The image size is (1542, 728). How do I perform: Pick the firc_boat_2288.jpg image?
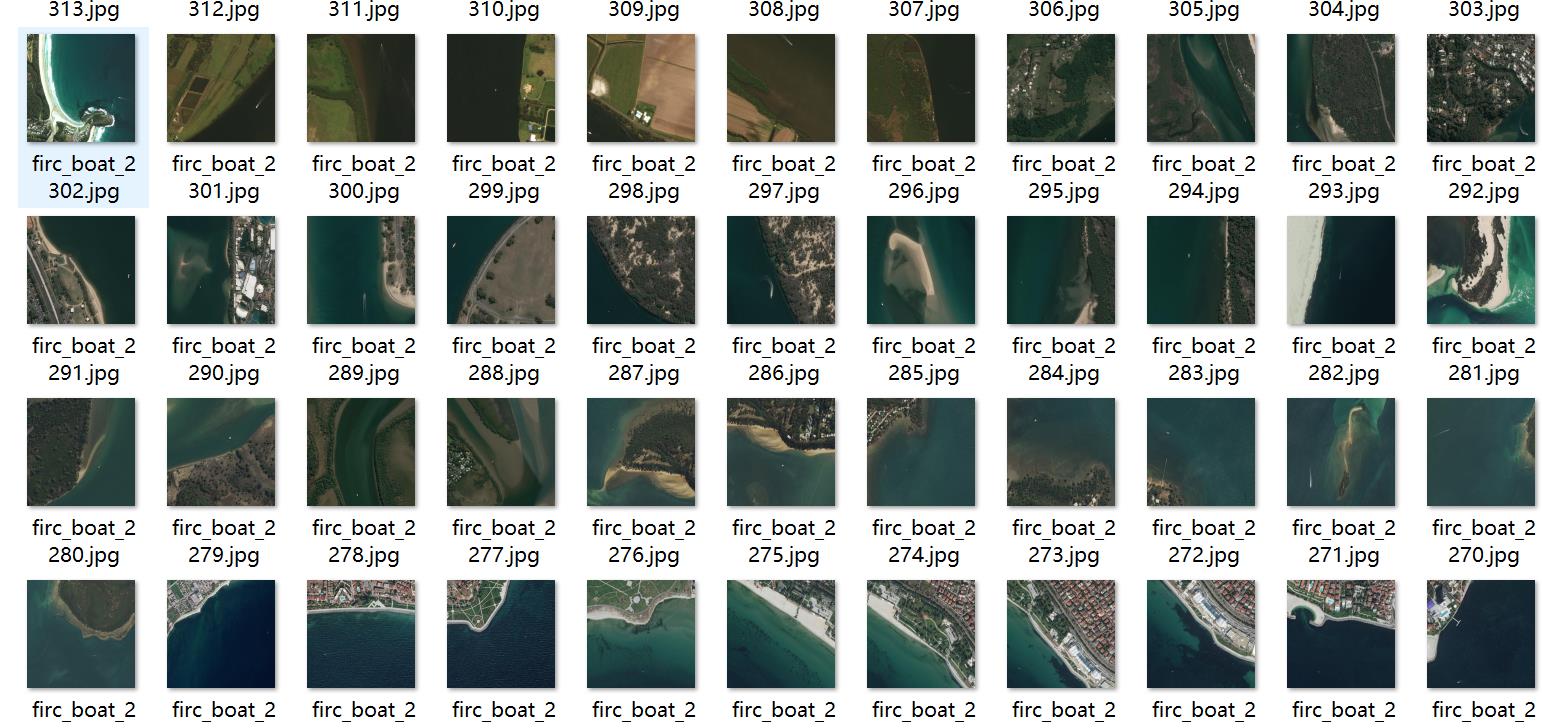[501, 270]
